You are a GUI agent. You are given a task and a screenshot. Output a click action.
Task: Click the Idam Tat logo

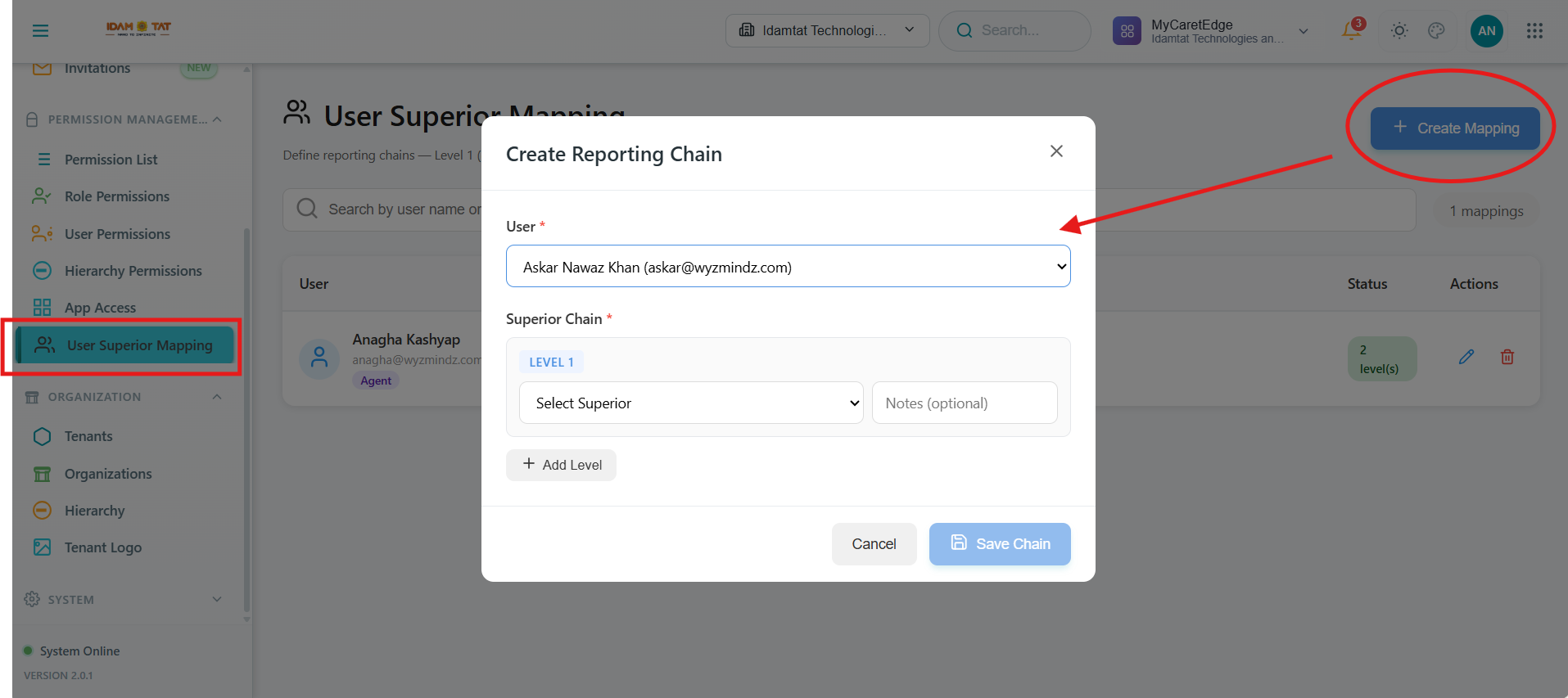tap(138, 29)
